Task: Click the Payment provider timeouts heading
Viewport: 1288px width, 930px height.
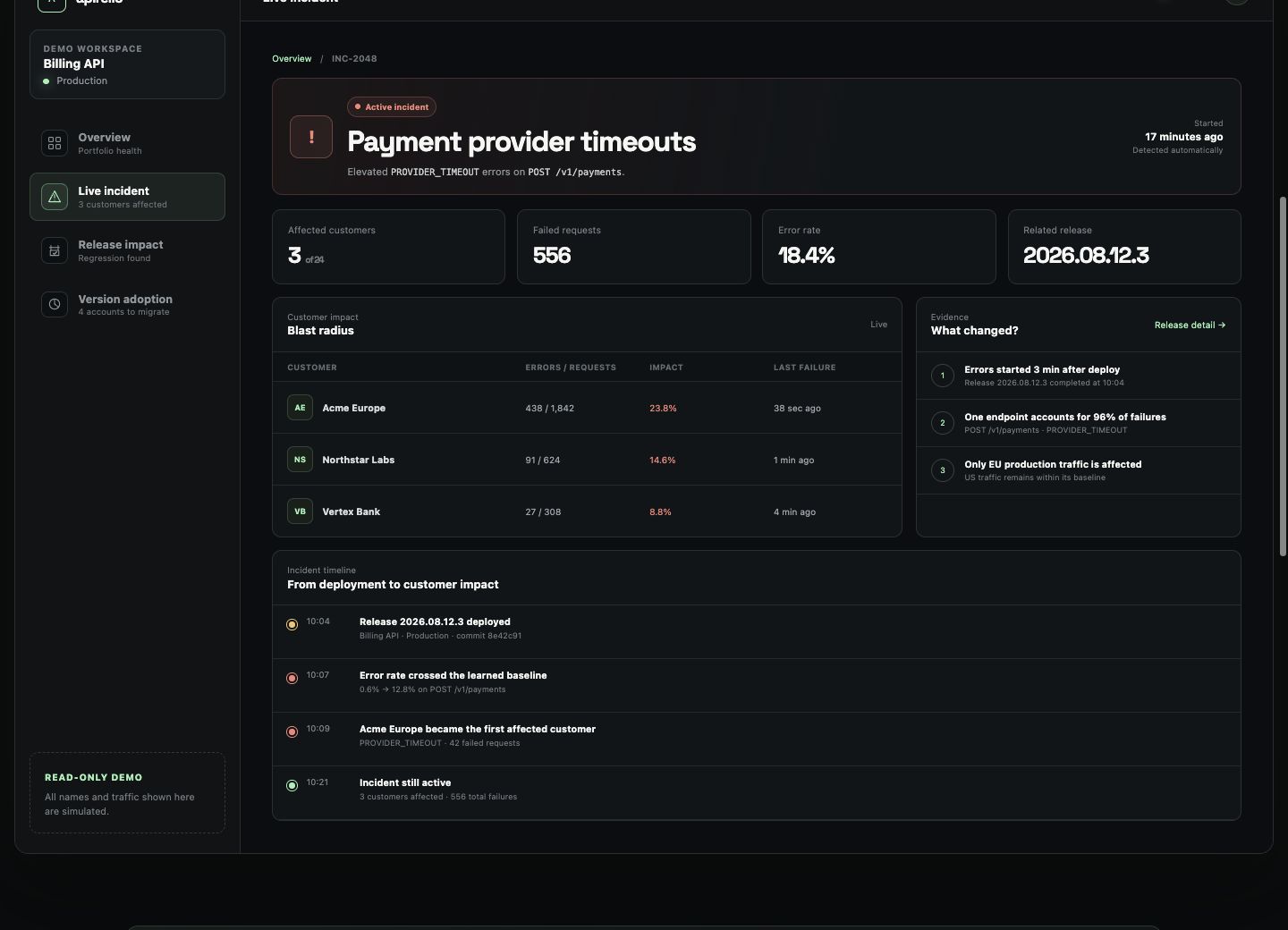Action: (521, 141)
